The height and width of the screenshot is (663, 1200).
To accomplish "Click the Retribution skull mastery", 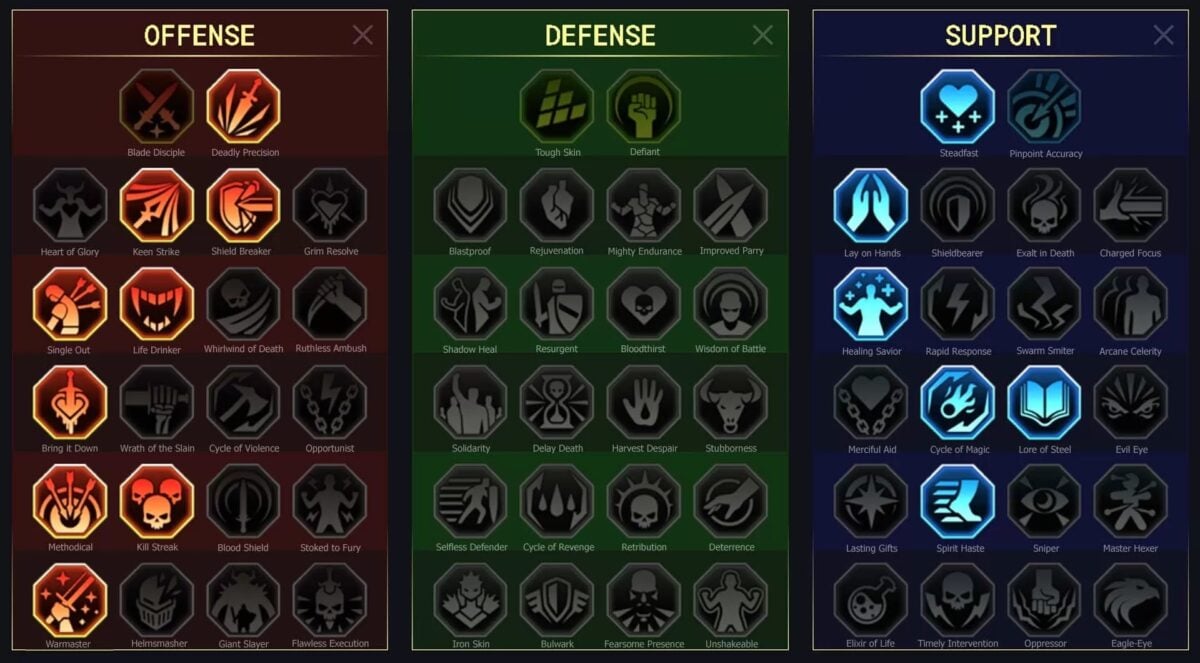I will click(x=644, y=501).
